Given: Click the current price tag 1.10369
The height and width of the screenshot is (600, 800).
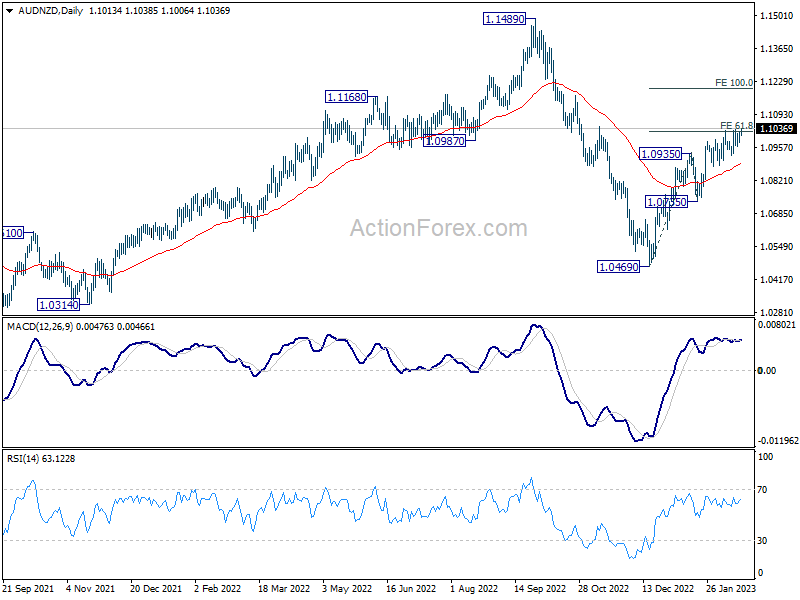Looking at the screenshot, I should pos(777,129).
